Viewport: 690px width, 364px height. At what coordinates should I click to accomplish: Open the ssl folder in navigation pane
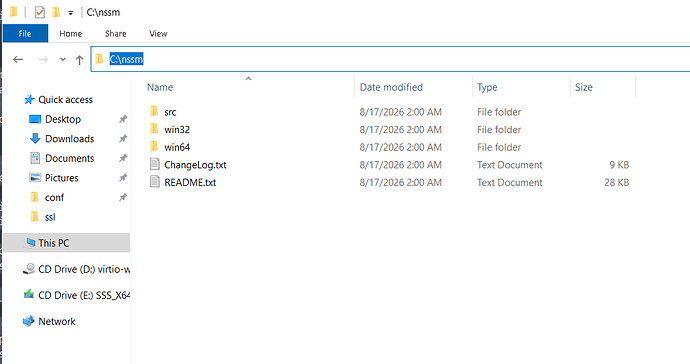50,217
